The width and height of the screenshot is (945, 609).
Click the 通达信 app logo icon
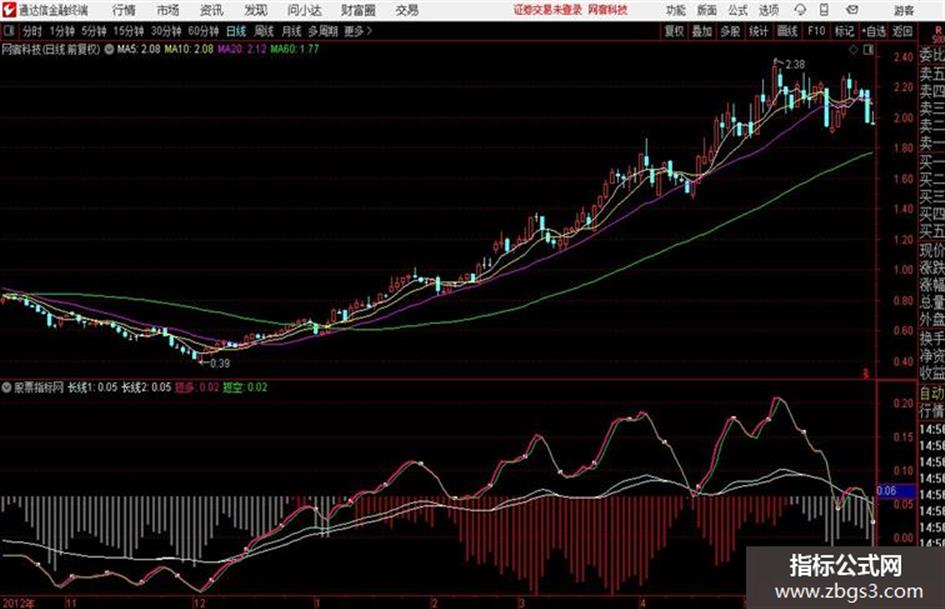click(9, 10)
